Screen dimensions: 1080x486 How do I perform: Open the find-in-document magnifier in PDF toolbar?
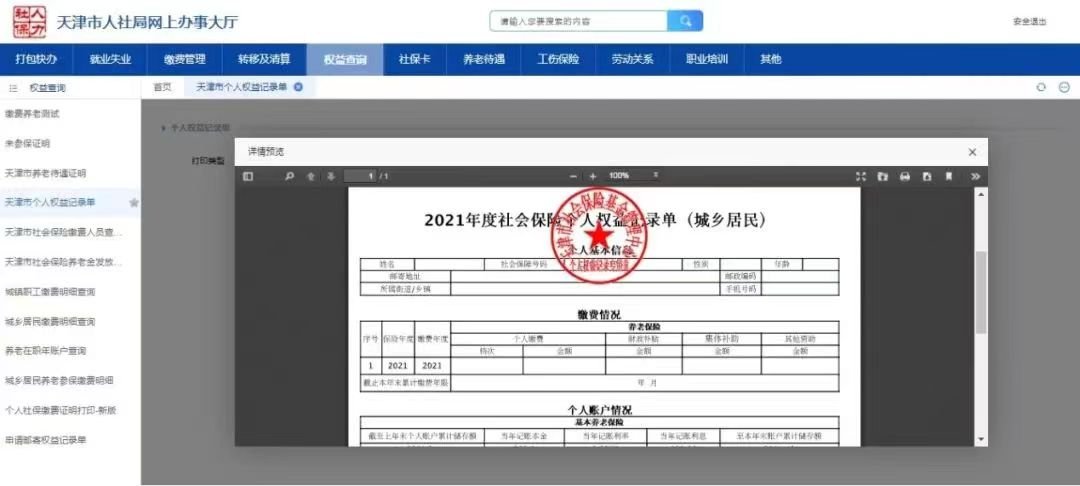pyautogui.click(x=289, y=176)
